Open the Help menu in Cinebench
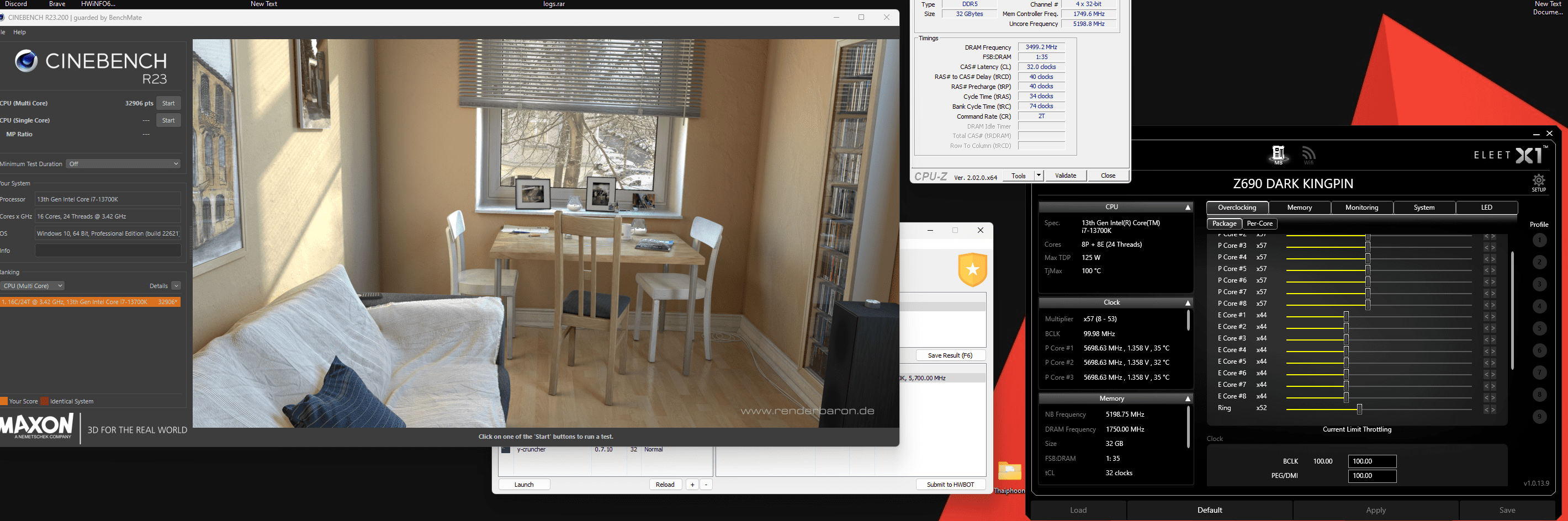The image size is (1568, 521). [x=19, y=32]
